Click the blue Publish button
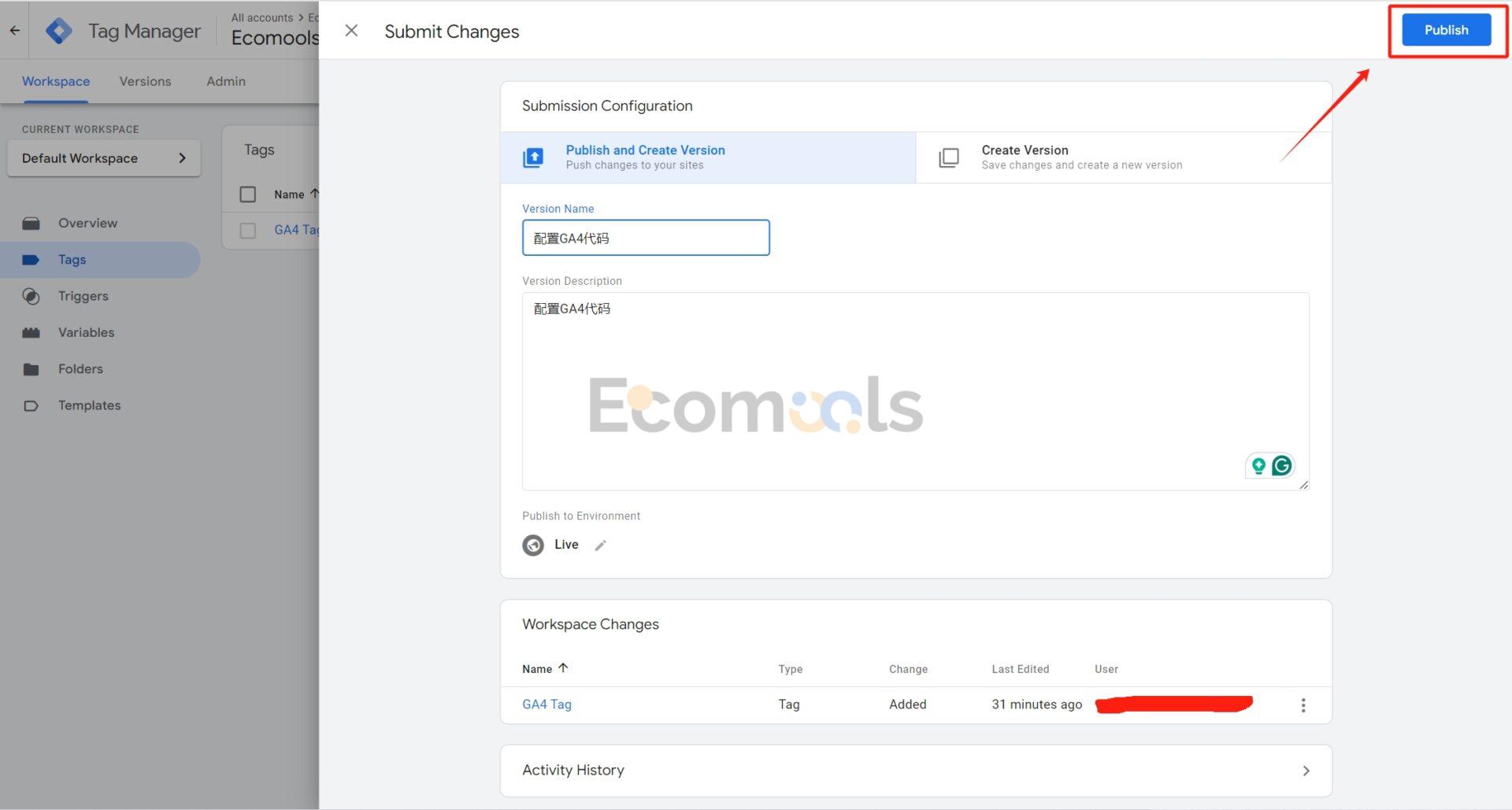The height and width of the screenshot is (810, 1512). click(1446, 30)
